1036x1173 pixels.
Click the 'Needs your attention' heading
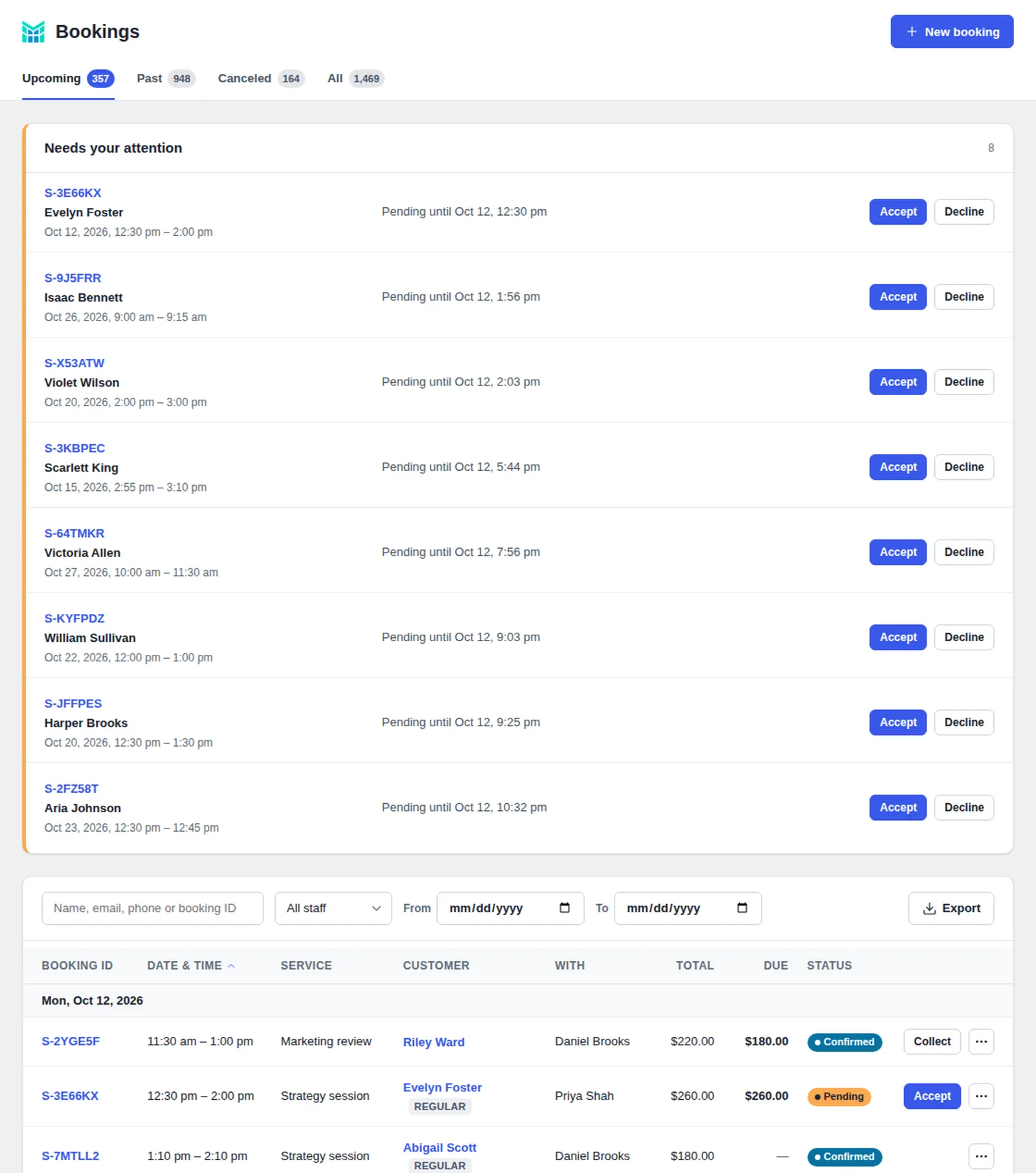[113, 148]
